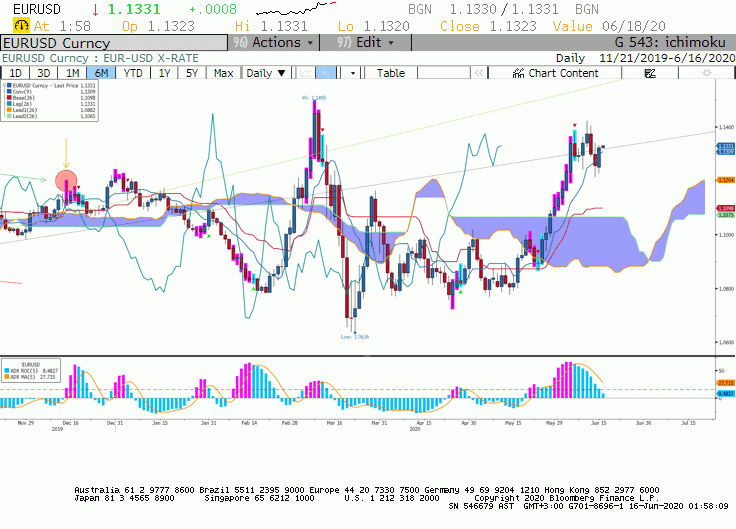Click the Op 1.1323 open value

[x=158, y=26]
